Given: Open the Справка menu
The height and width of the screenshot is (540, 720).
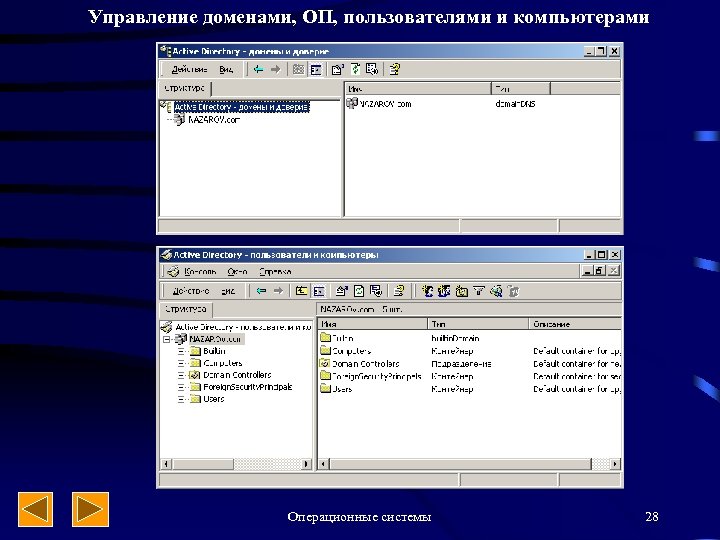Looking at the screenshot, I should pyautogui.click(x=275, y=271).
